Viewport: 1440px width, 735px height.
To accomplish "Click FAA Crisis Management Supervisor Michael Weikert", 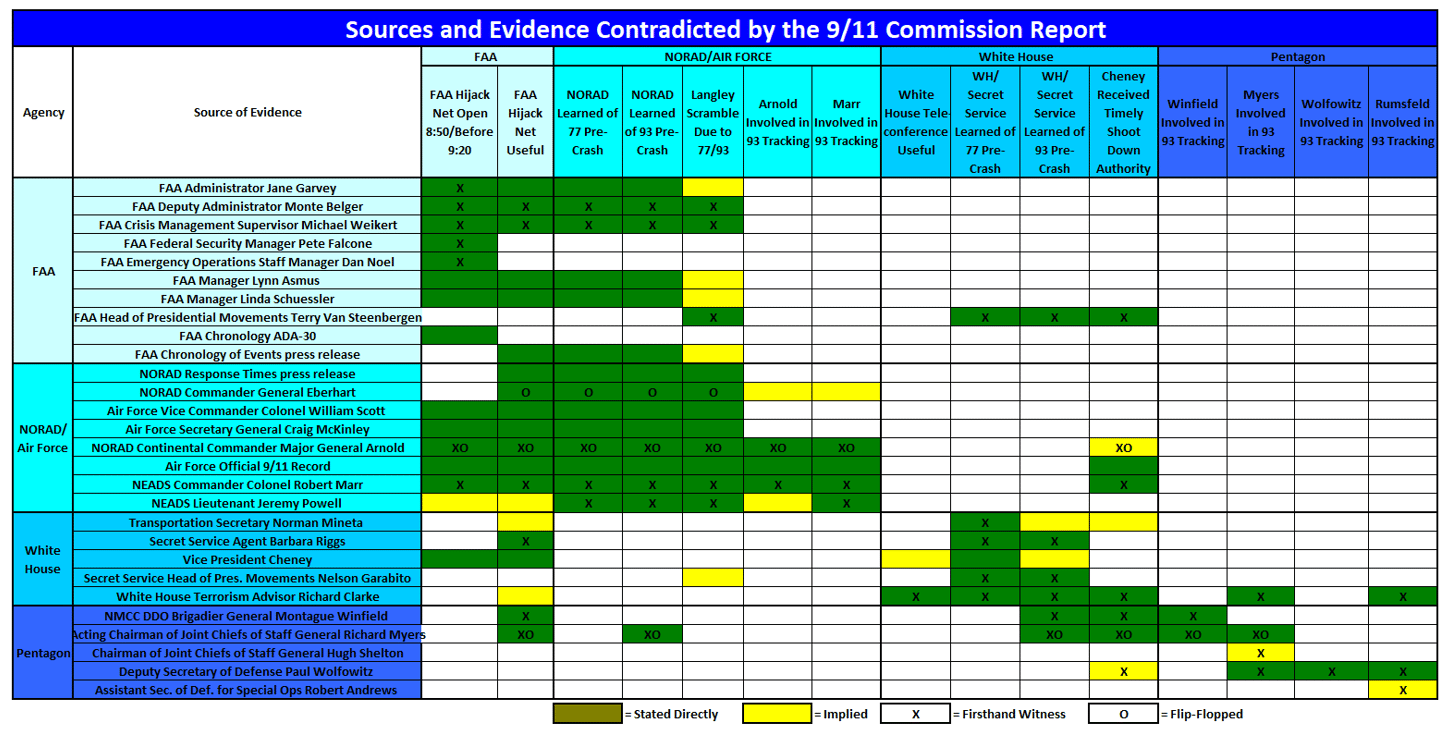I will click(x=247, y=225).
